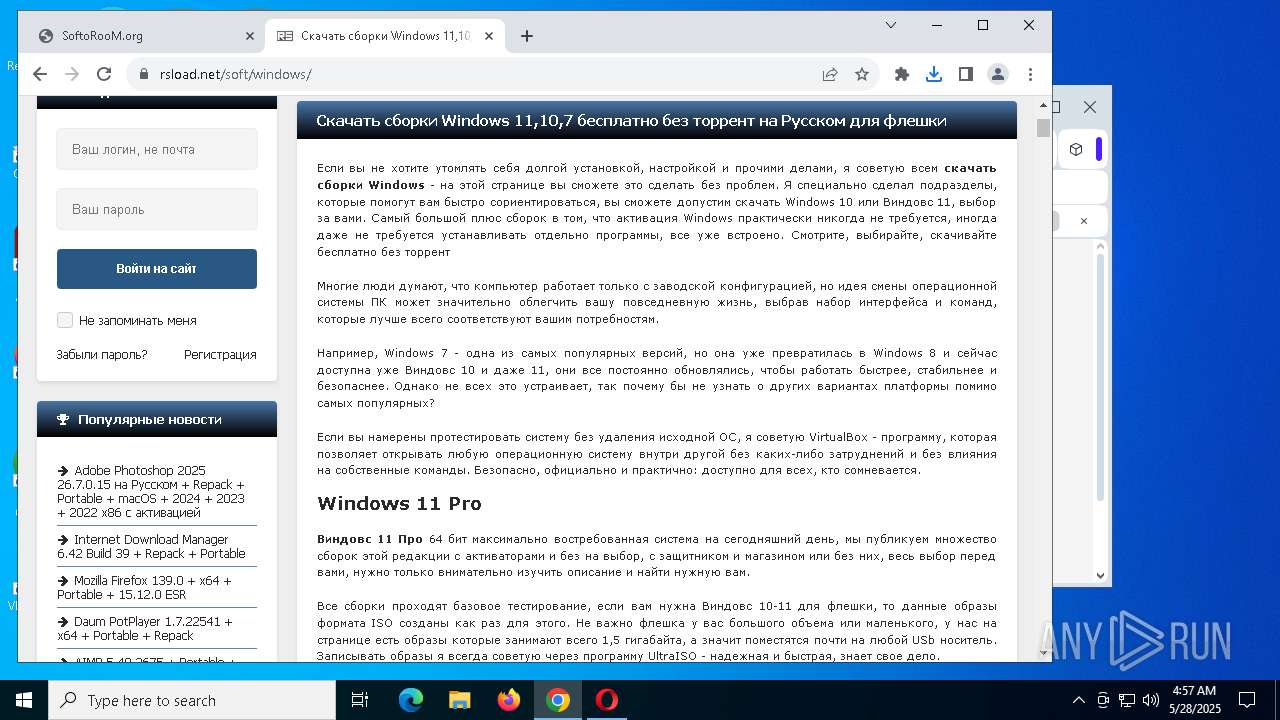Close the SoftoRooM.org tab

click(250, 36)
